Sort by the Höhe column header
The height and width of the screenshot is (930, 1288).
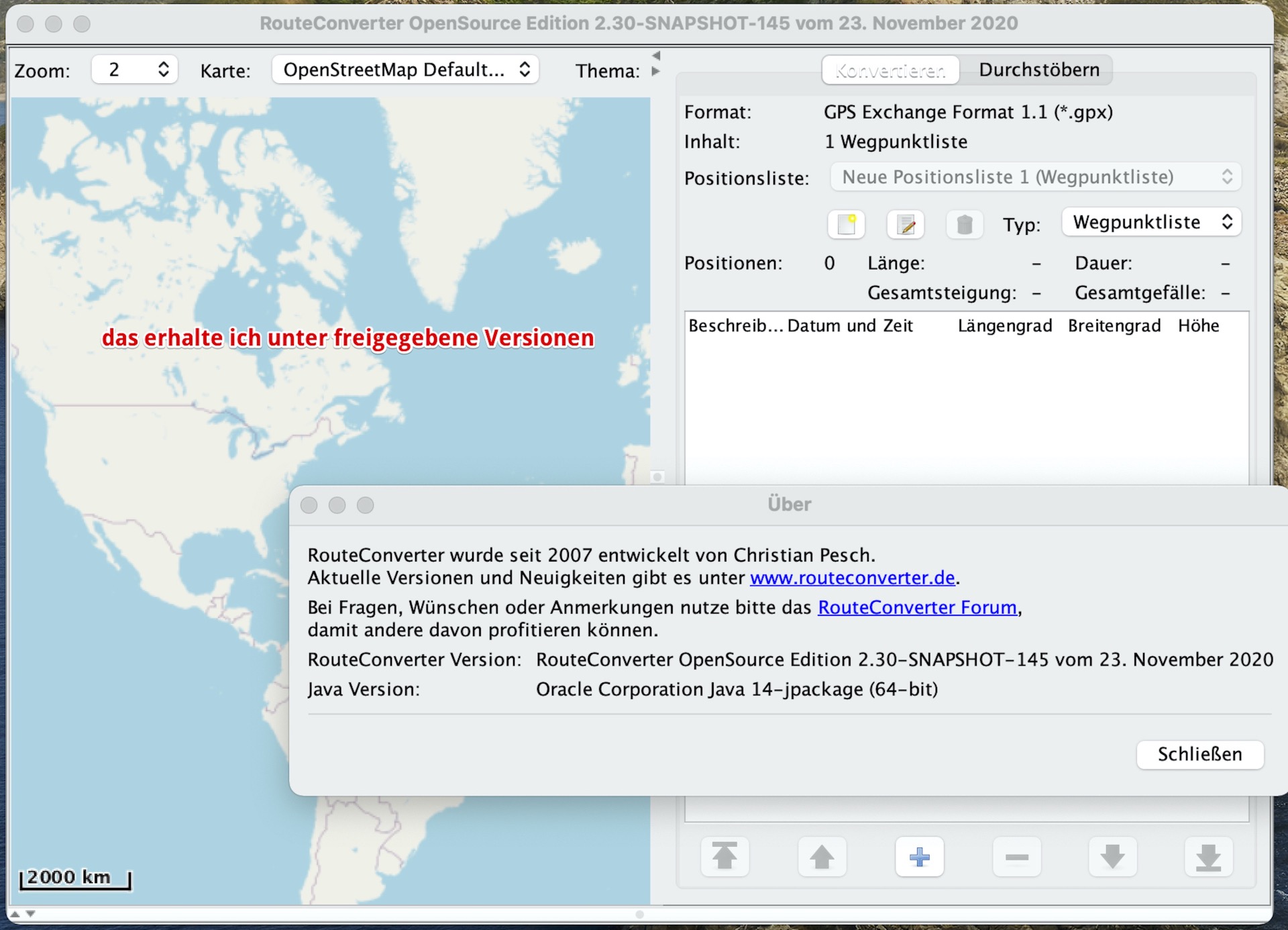1199,326
